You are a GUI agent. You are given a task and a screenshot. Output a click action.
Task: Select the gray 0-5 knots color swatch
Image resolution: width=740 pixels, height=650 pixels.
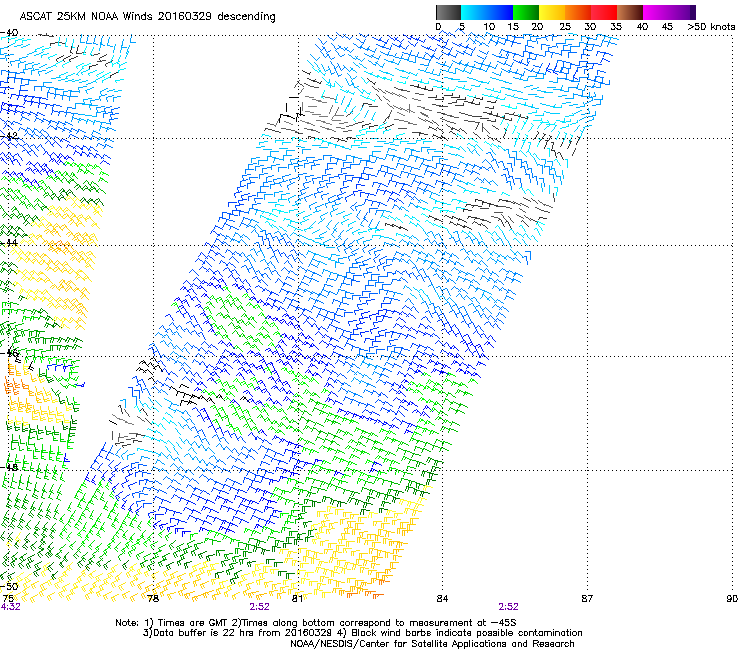tap(448, 12)
